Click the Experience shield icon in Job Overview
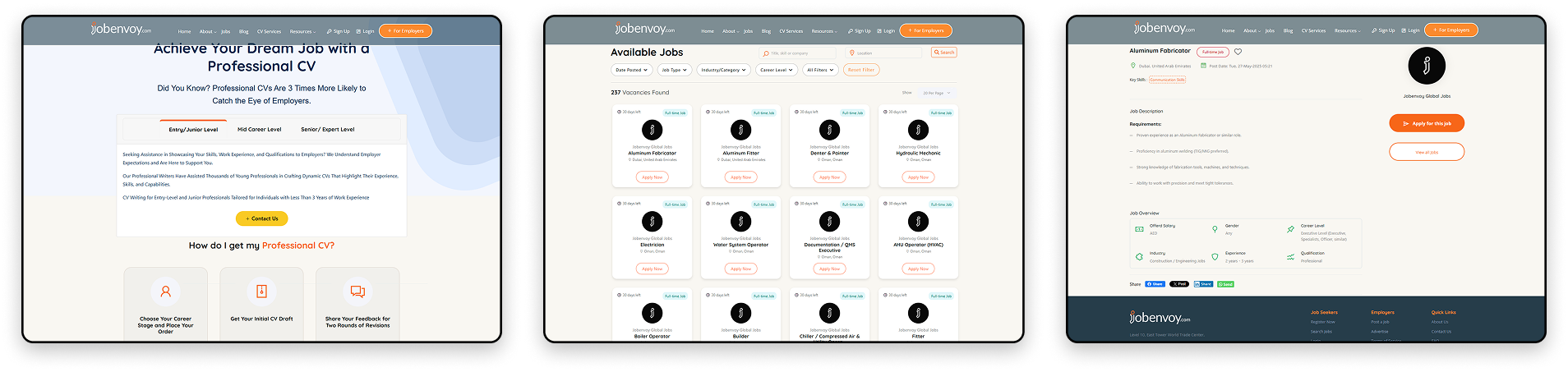Viewport: 1568px width, 372px height. tap(1215, 257)
